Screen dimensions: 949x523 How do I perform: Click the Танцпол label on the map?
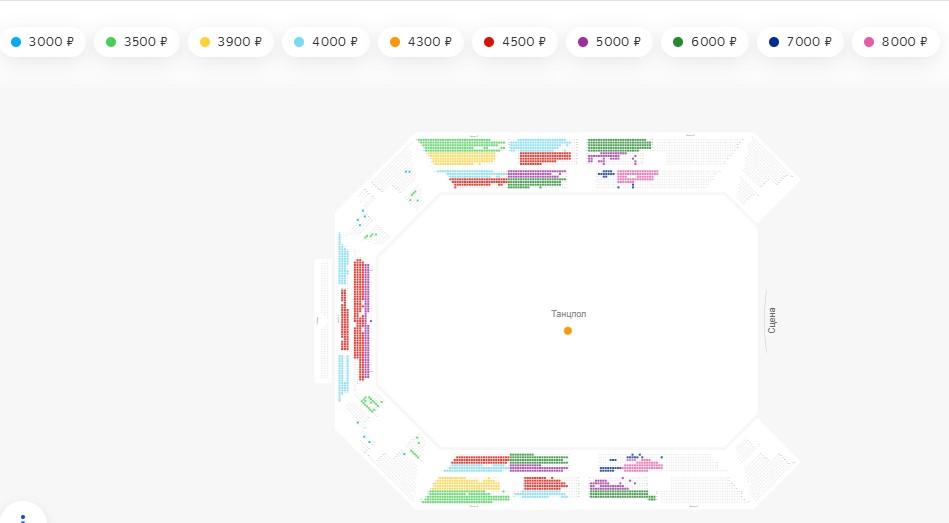[568, 314]
